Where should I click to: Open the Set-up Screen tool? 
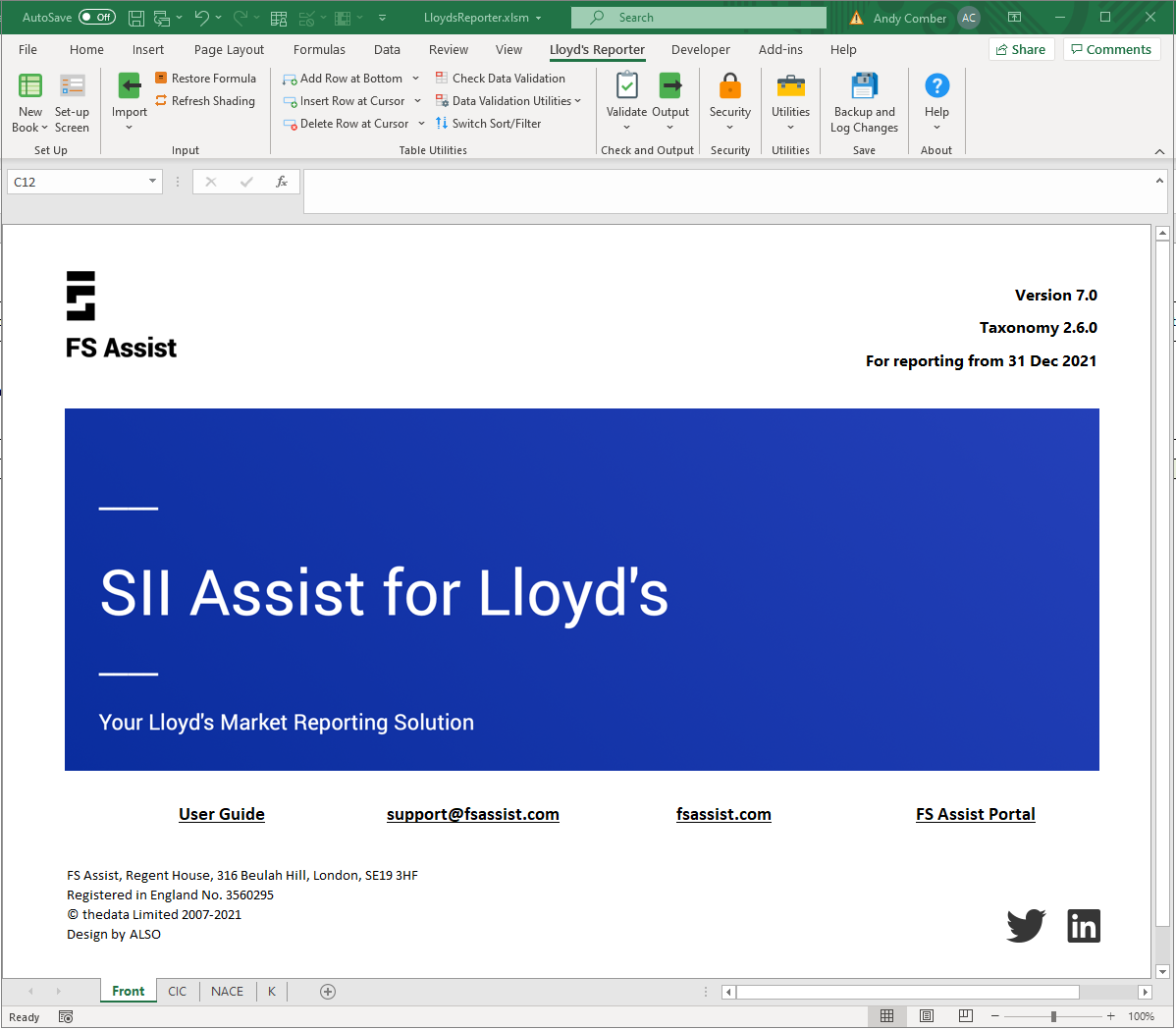[x=72, y=103]
